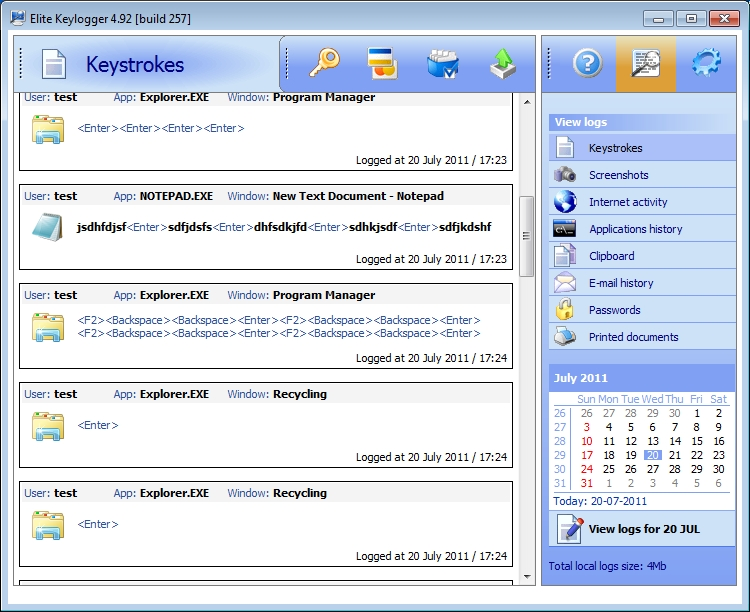The image size is (750, 612).
Task: Open help via the question mark icon
Action: click(587, 63)
